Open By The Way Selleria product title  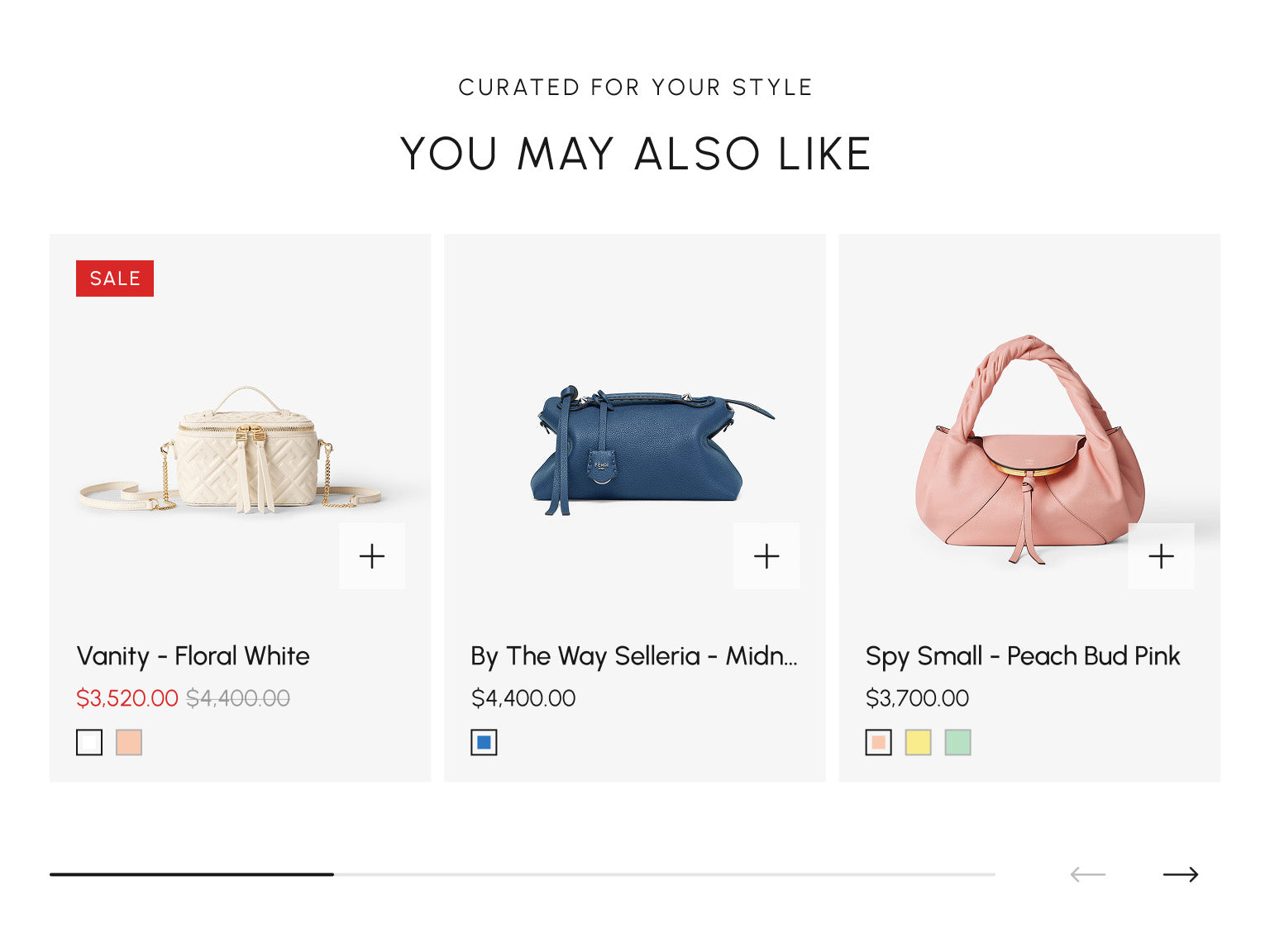pos(633,656)
